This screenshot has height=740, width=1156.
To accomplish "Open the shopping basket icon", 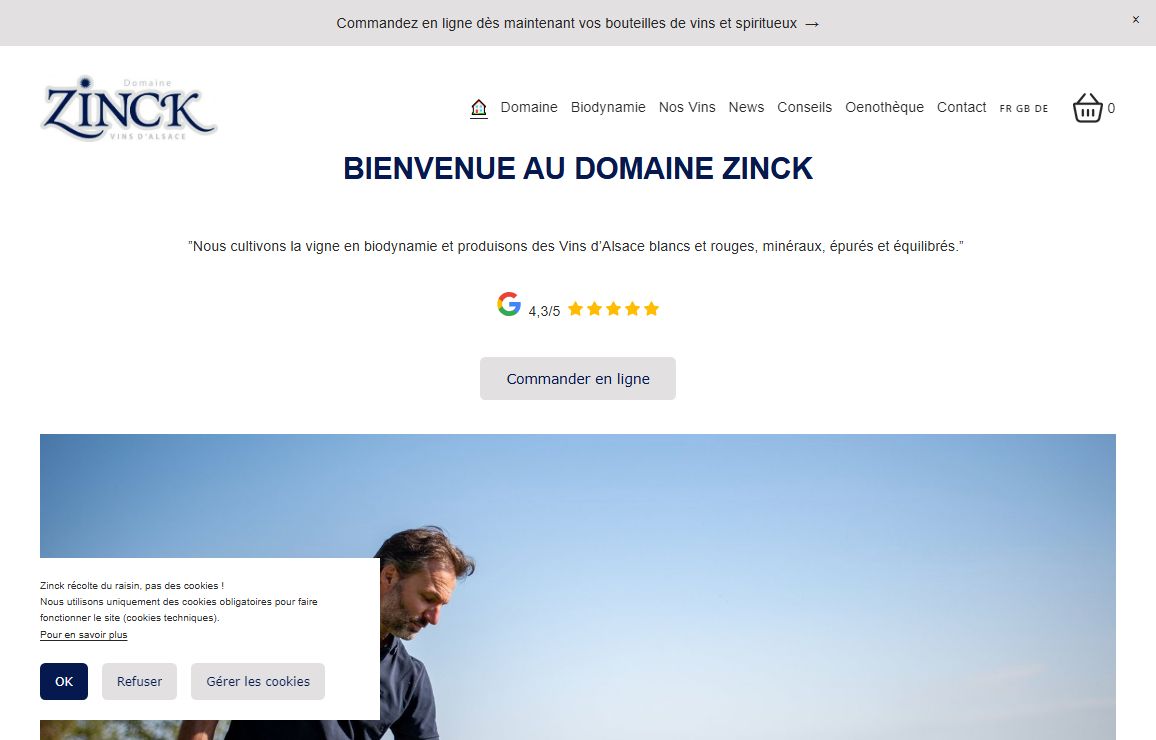I will pyautogui.click(x=1087, y=108).
